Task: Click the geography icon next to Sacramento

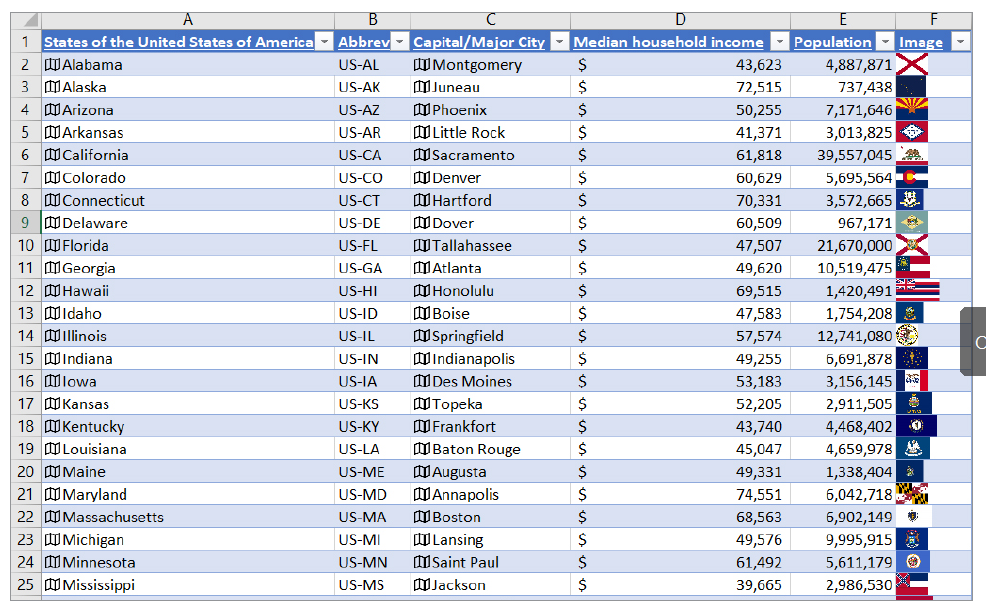Action: click(x=422, y=155)
